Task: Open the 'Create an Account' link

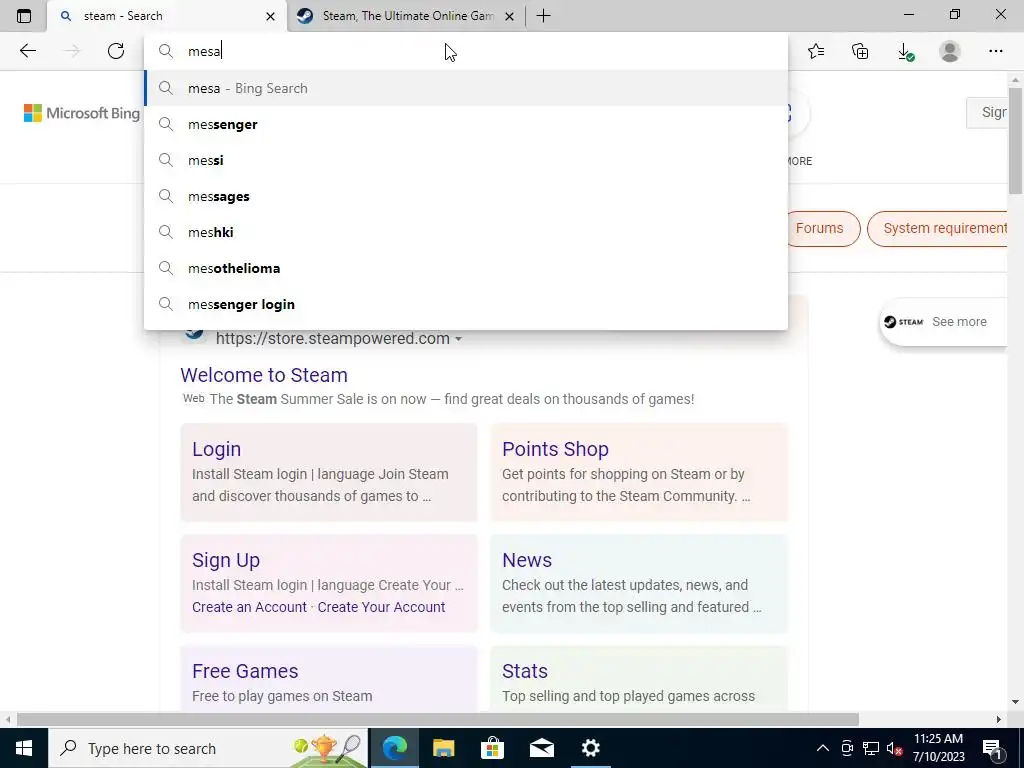Action: coord(249,607)
